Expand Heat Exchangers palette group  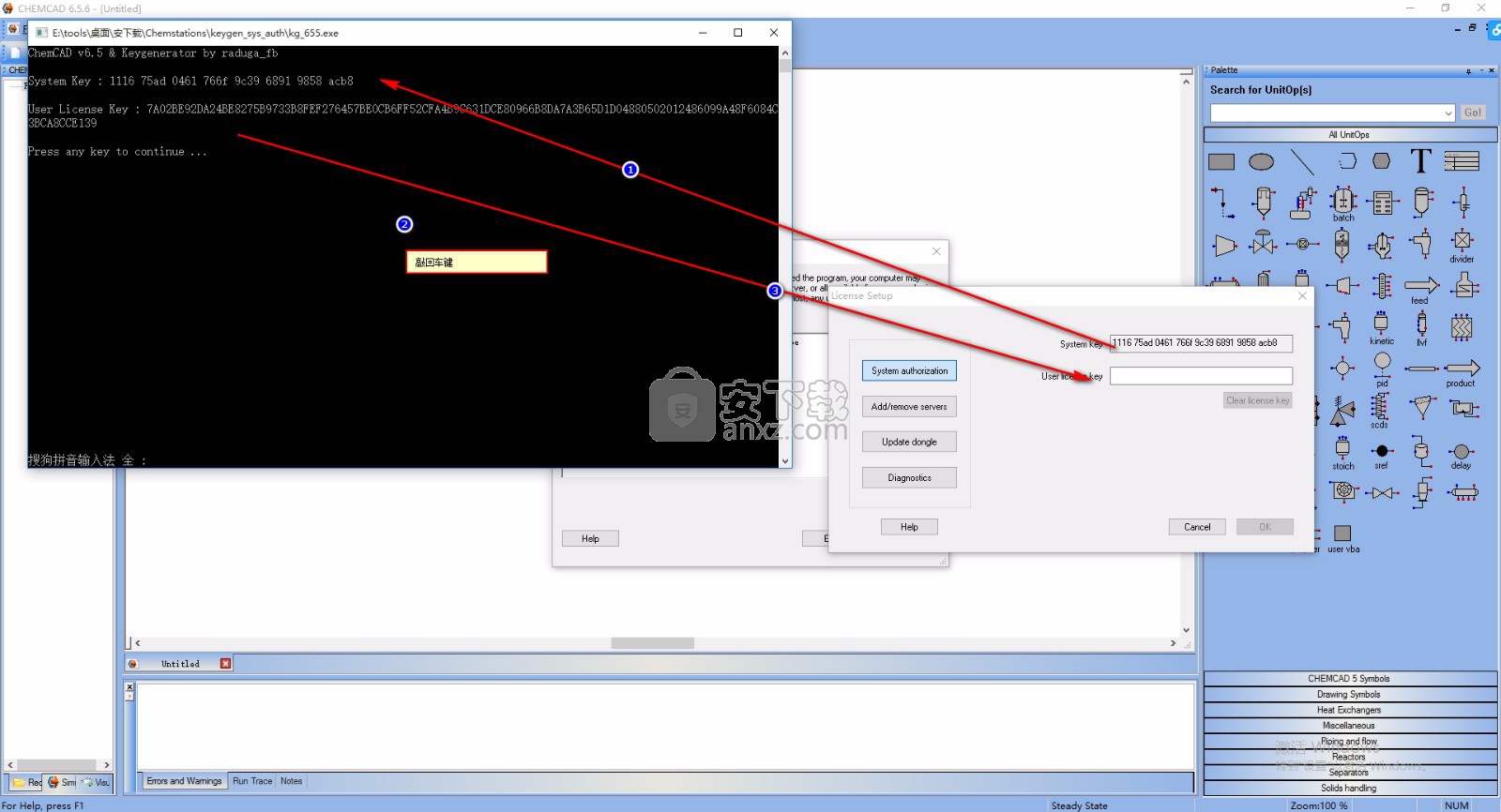1350,710
